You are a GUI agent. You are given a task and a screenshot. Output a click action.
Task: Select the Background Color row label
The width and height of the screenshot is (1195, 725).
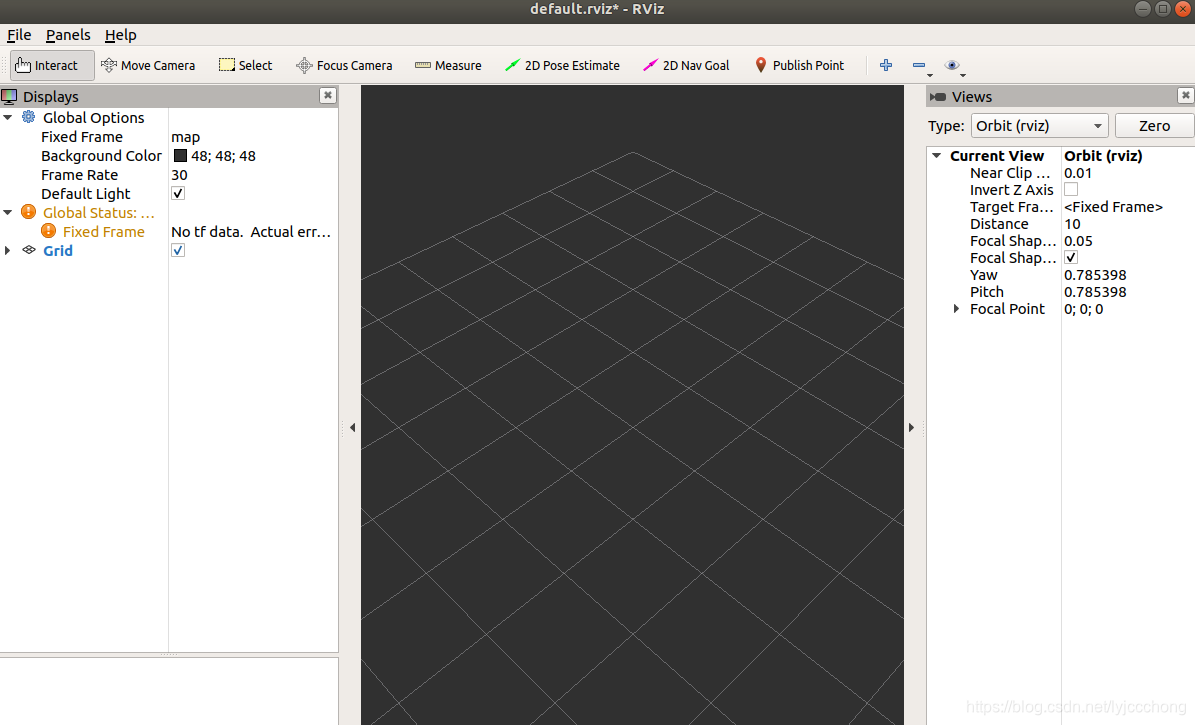101,156
